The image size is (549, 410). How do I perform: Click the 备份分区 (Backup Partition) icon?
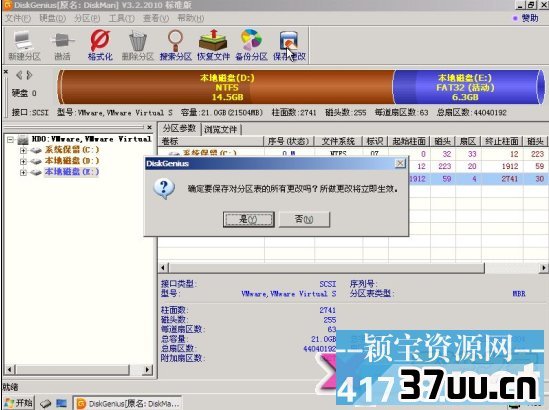coord(251,46)
